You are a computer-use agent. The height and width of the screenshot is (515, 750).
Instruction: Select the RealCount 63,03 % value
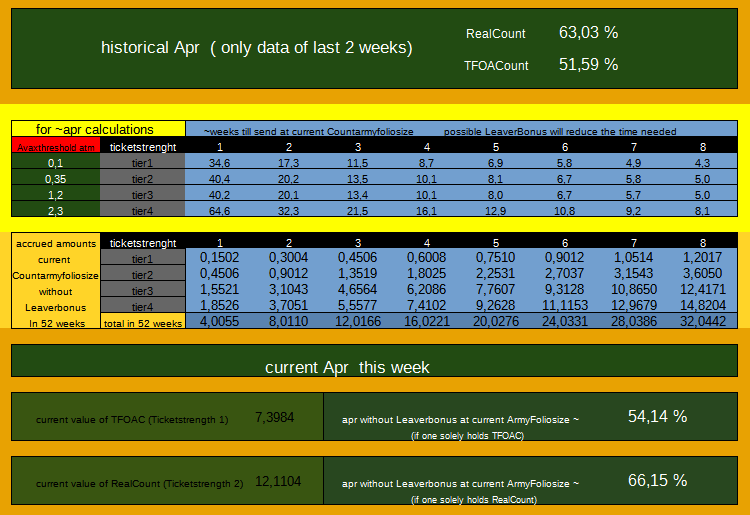point(588,33)
